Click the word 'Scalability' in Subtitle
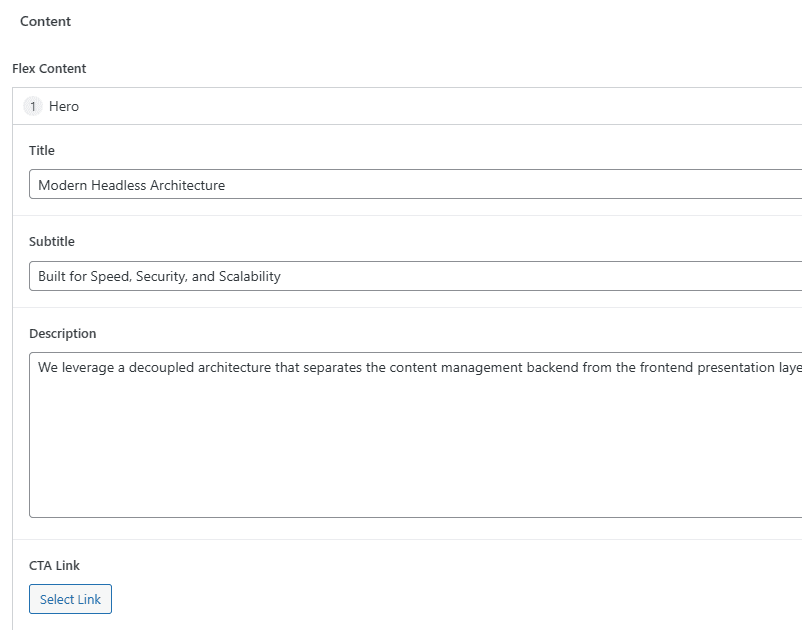802x630 pixels. pyautogui.click(x=250, y=276)
